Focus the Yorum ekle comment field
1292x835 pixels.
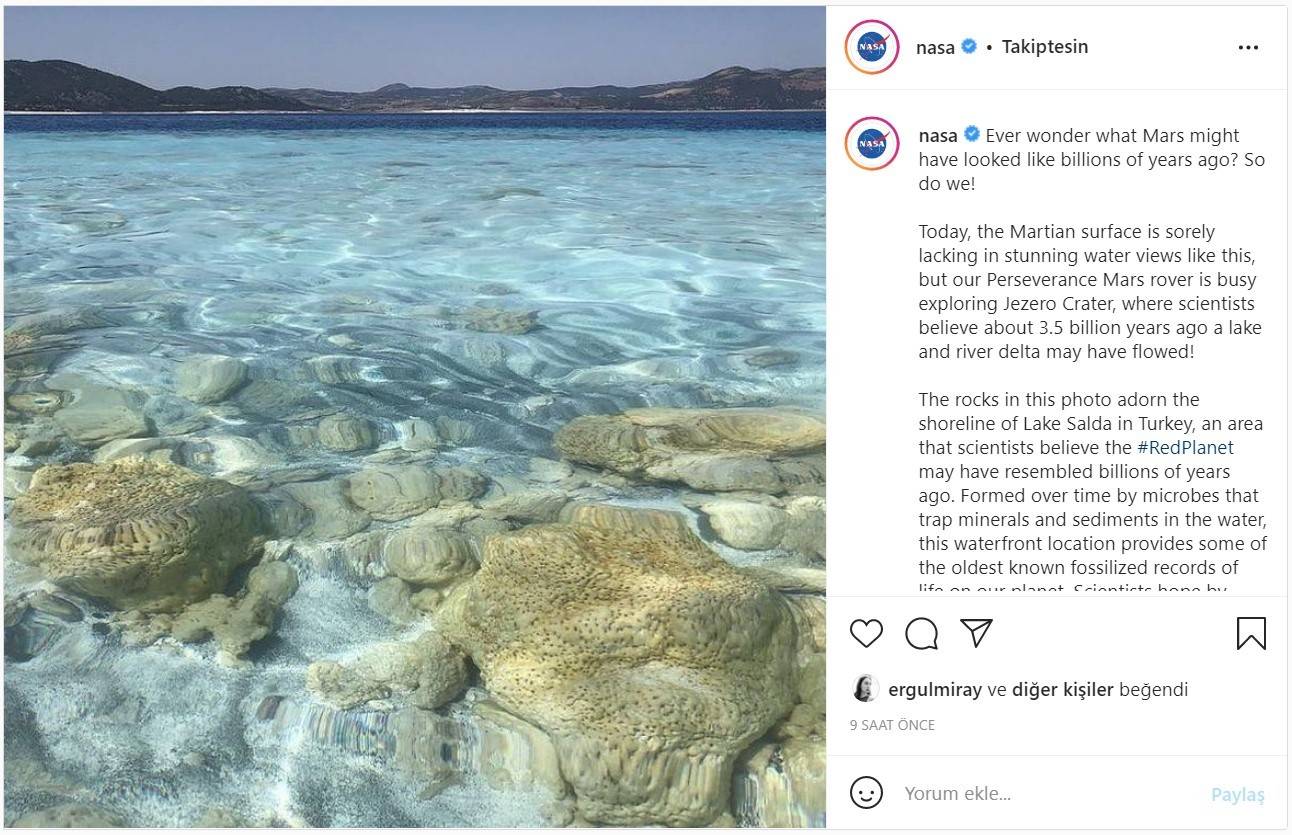[1040, 794]
